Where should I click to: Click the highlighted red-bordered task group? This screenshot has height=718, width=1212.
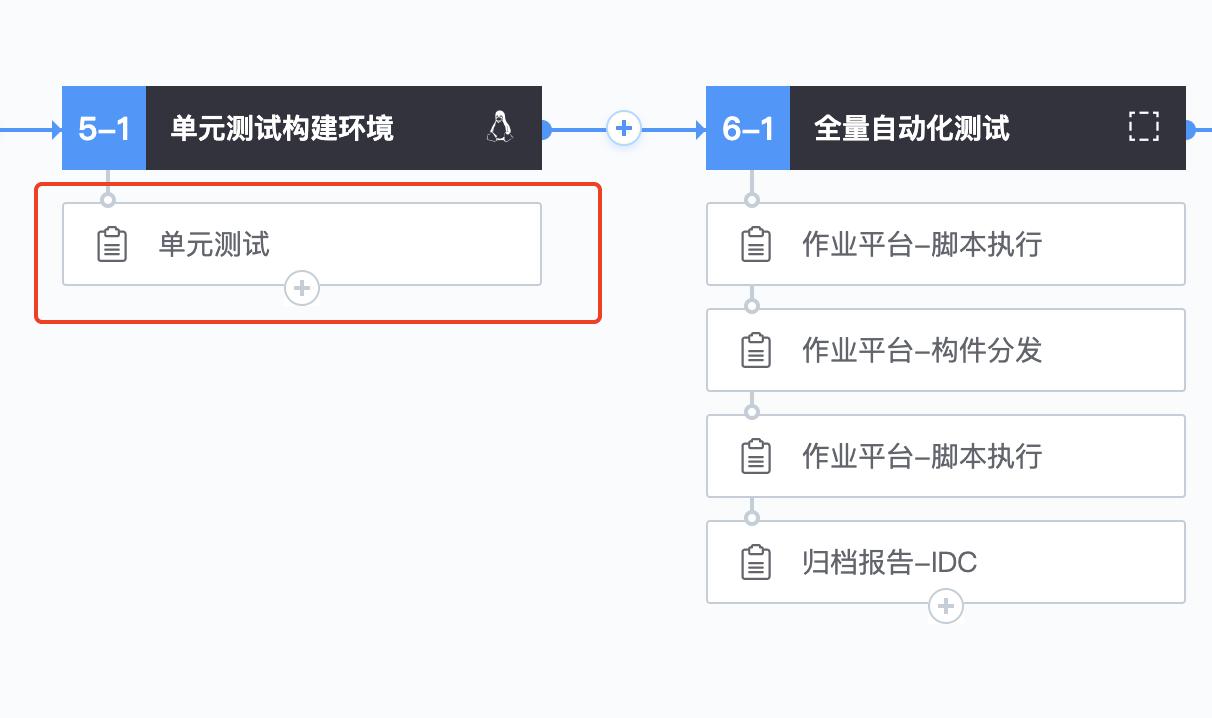click(x=318, y=251)
